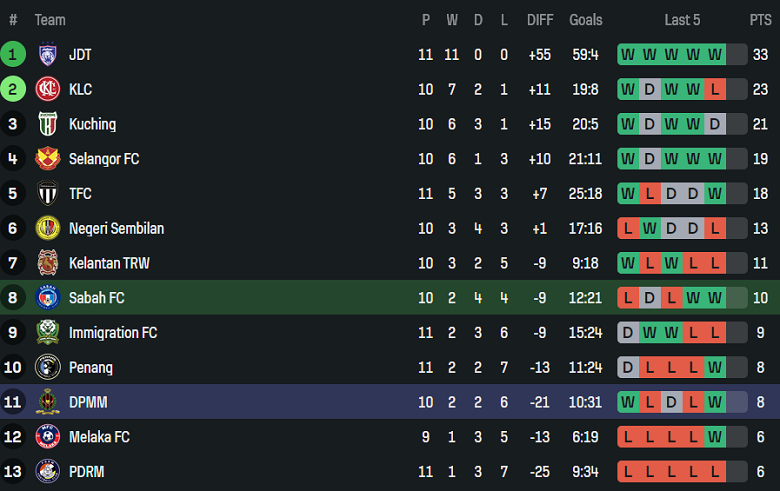Image resolution: width=780 pixels, height=491 pixels.
Task: Click the Penang team crest icon
Action: point(48,367)
